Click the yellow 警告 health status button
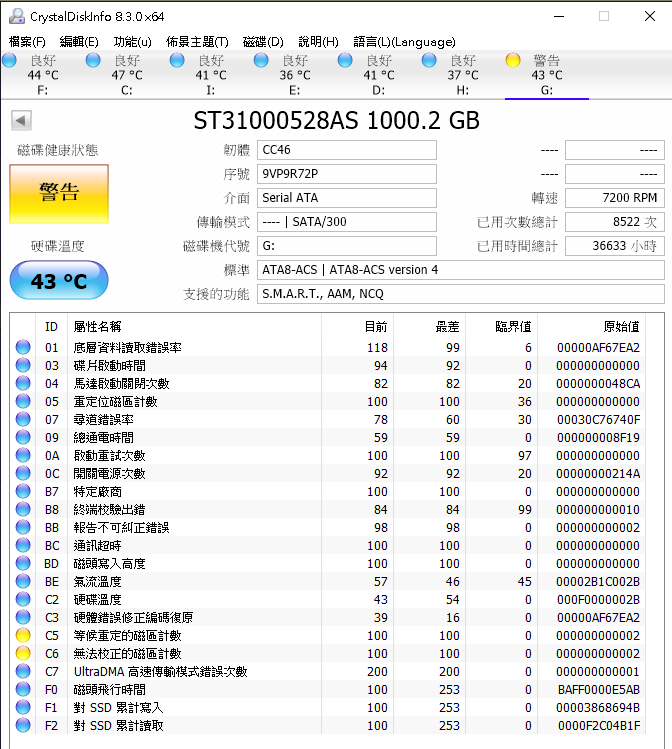This screenshot has height=749, width=672. tap(59, 193)
